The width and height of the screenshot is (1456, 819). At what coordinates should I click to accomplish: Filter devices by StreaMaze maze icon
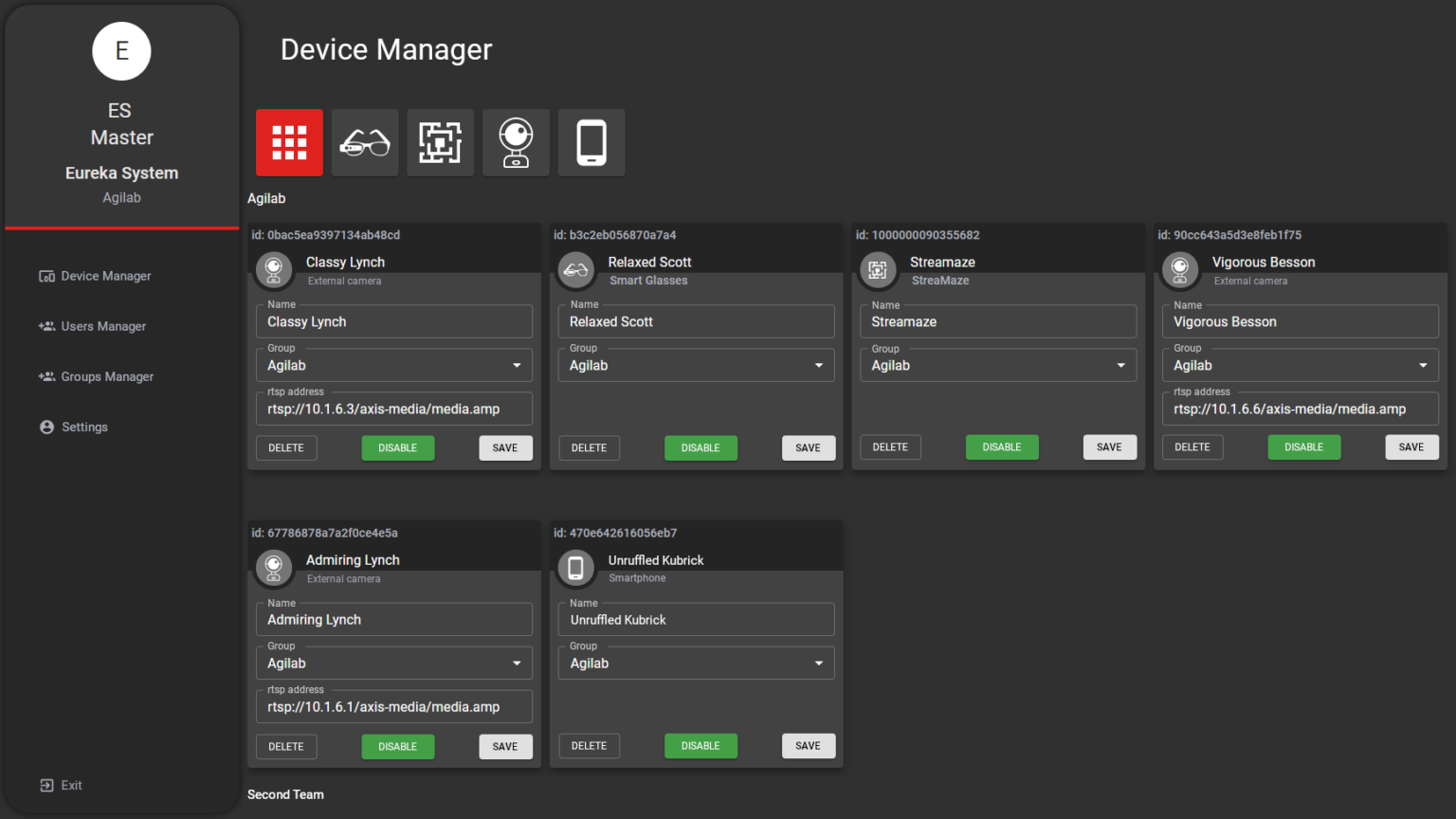(x=441, y=142)
